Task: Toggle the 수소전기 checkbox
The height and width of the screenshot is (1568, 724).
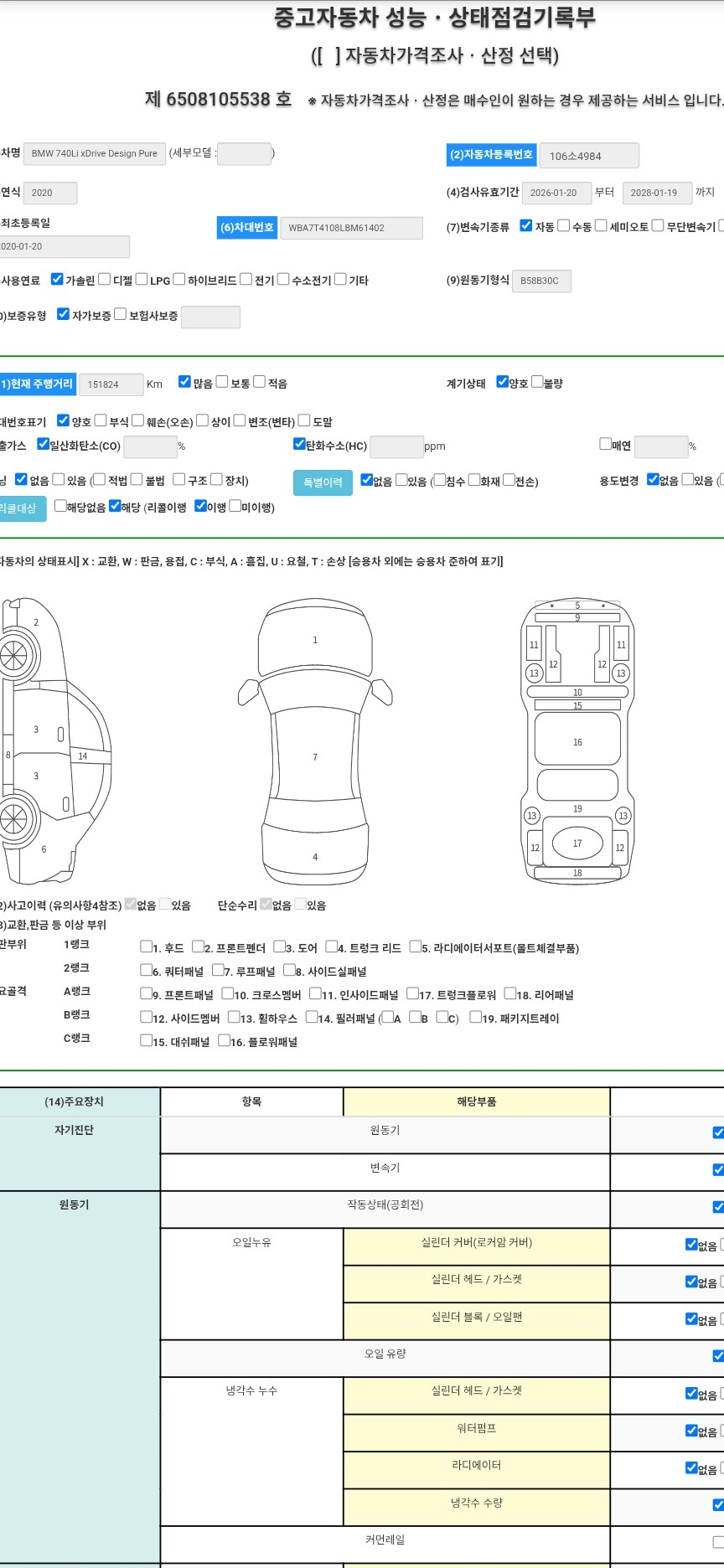Action: coord(283,279)
